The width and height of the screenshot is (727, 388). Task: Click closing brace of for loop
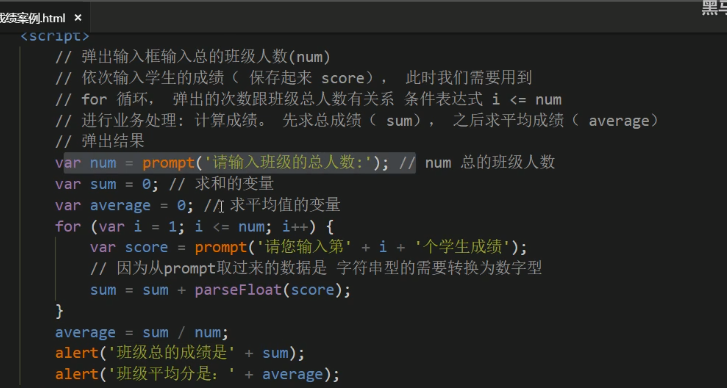tap(59, 311)
